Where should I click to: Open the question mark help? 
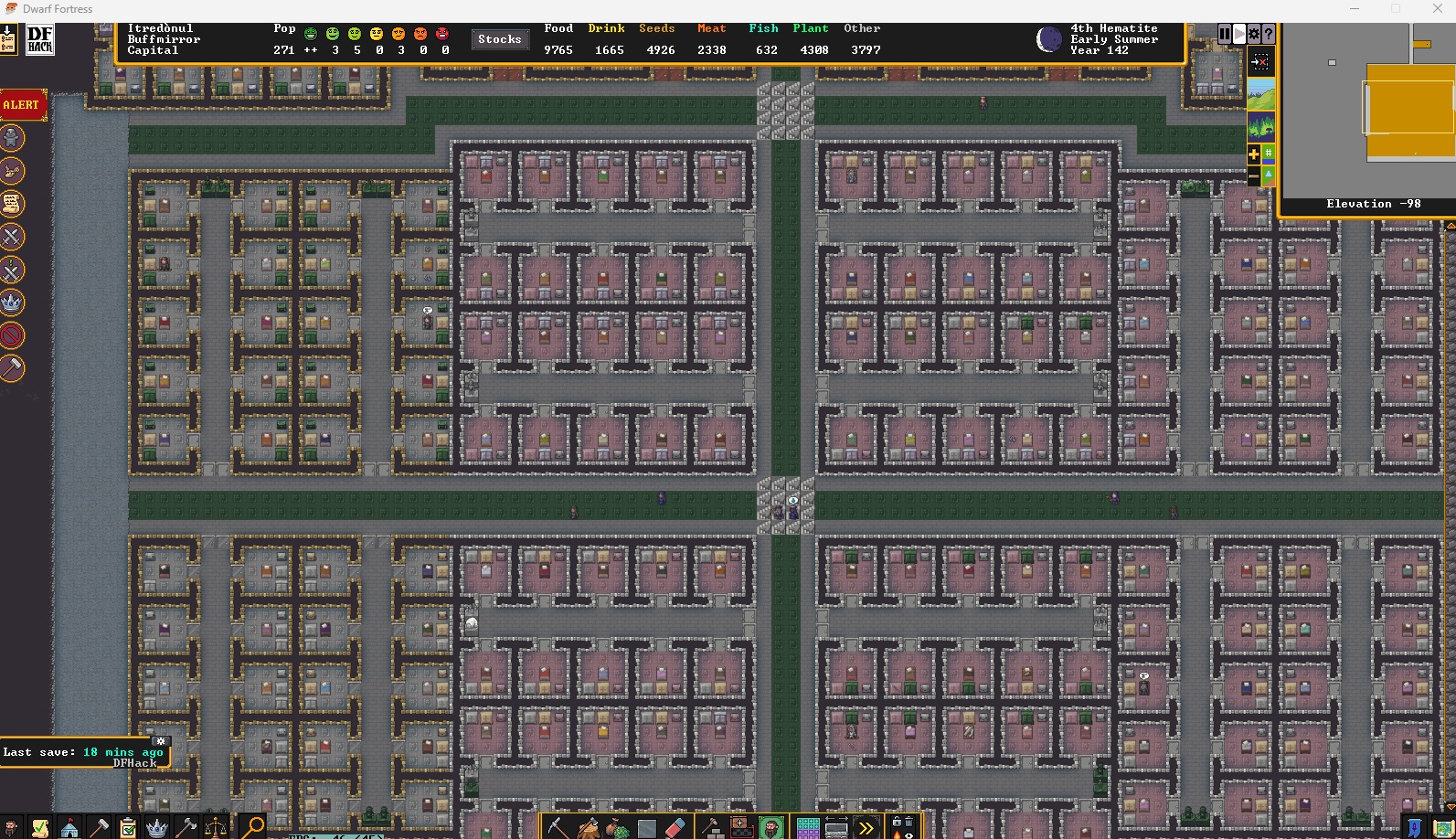click(x=1269, y=34)
